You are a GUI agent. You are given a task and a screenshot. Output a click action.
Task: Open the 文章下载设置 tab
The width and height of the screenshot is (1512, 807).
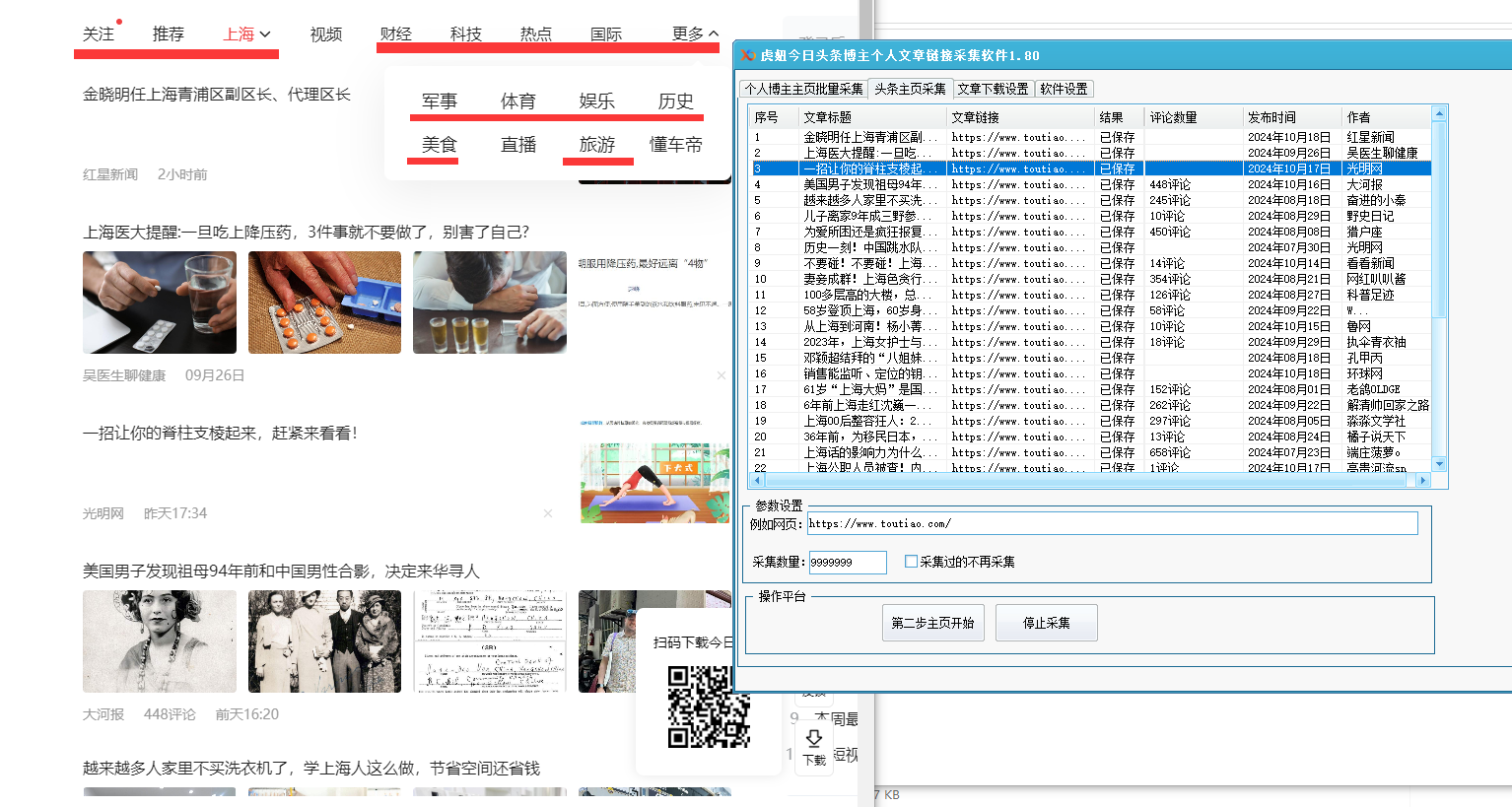[x=993, y=89]
